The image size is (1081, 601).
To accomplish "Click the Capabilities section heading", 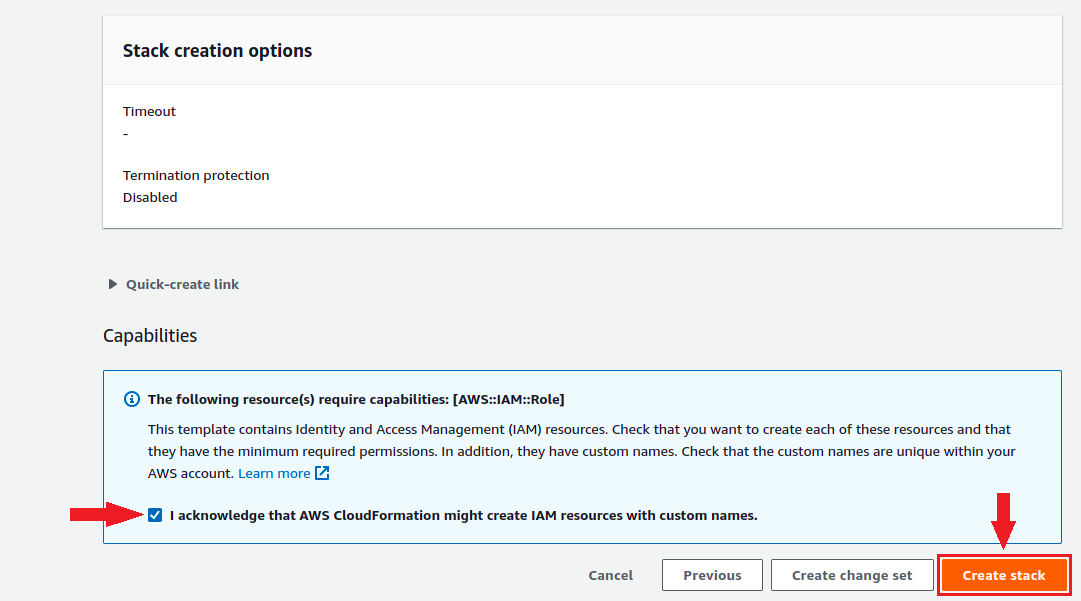I will point(150,336).
